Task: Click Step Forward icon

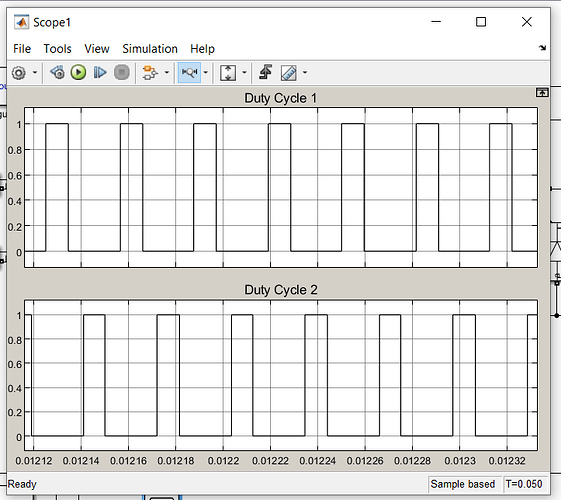Action: [x=100, y=73]
